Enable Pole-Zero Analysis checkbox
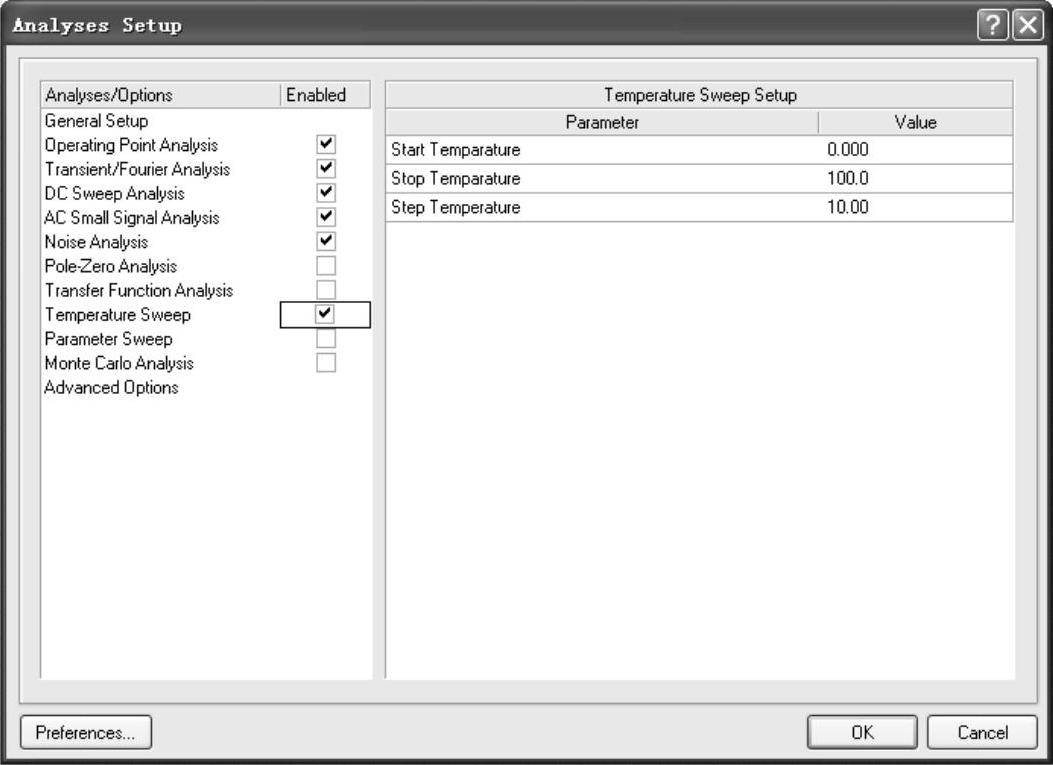 (x=326, y=265)
